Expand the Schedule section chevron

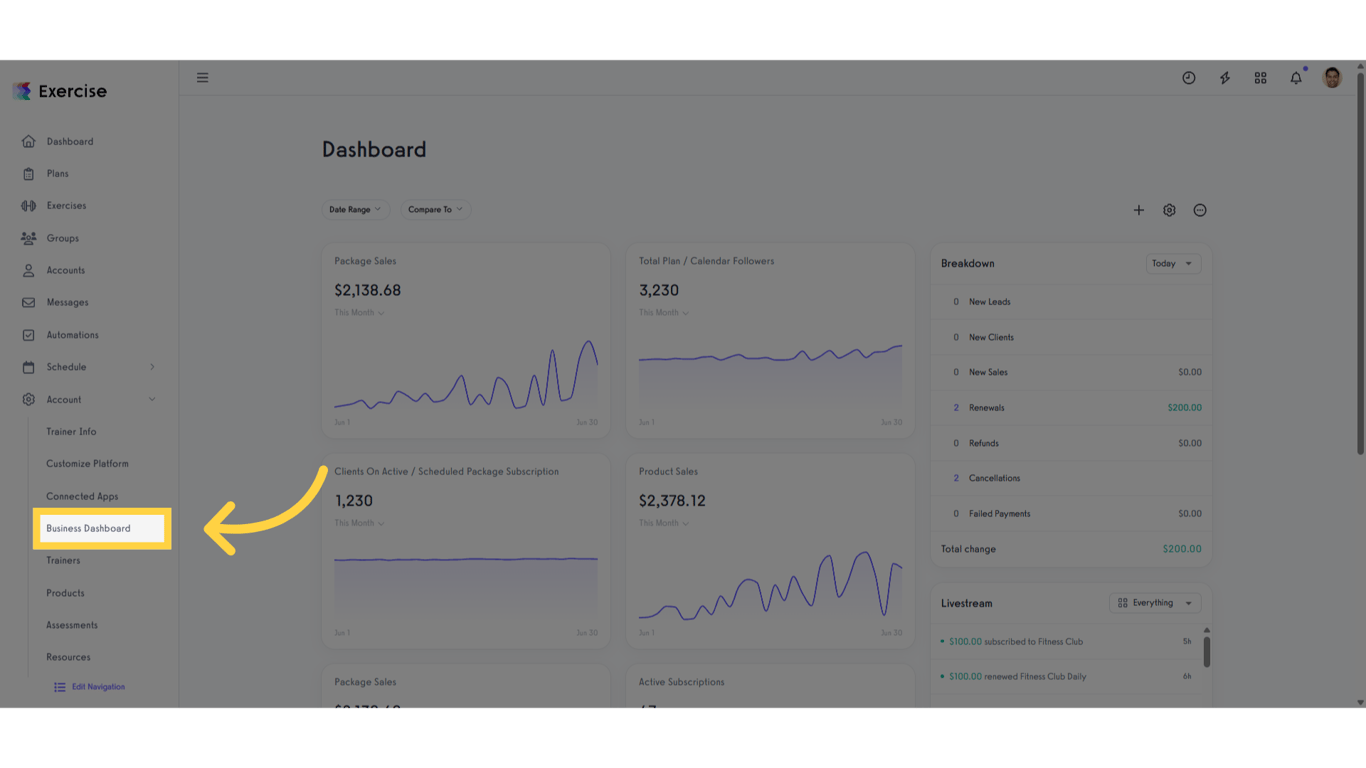pyautogui.click(x=152, y=367)
